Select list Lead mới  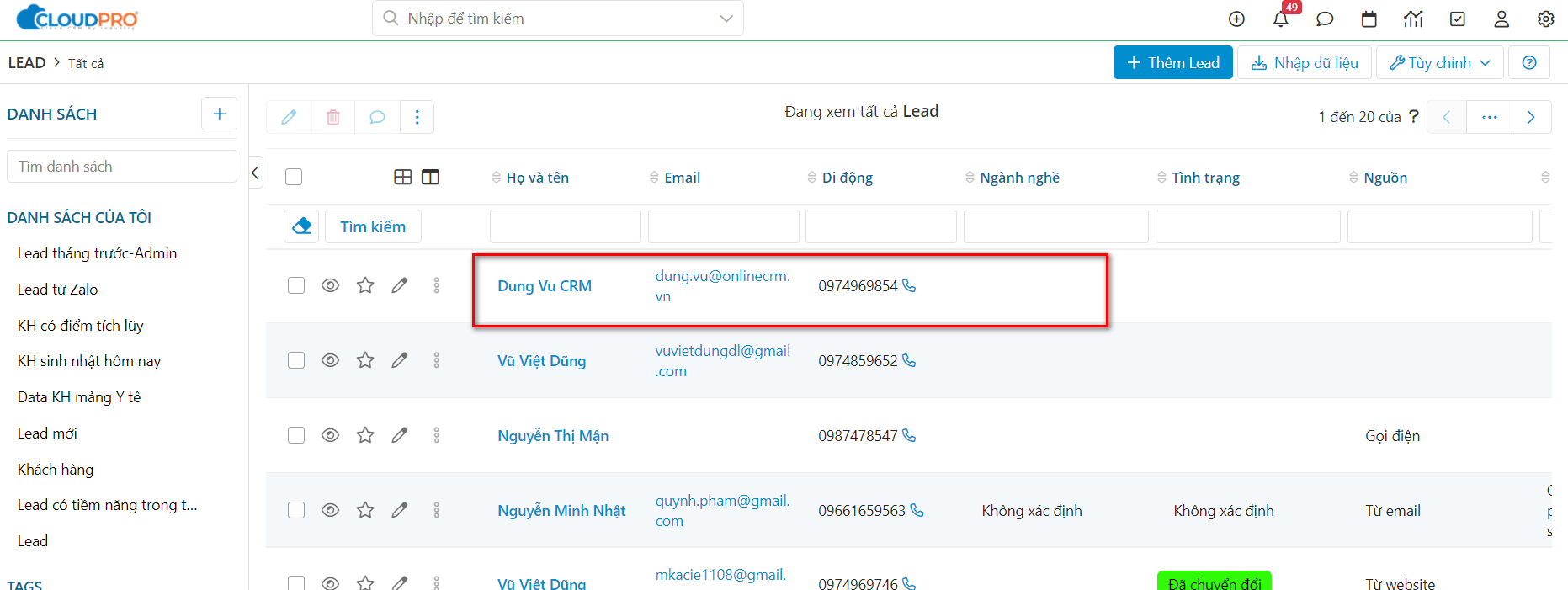(x=47, y=433)
